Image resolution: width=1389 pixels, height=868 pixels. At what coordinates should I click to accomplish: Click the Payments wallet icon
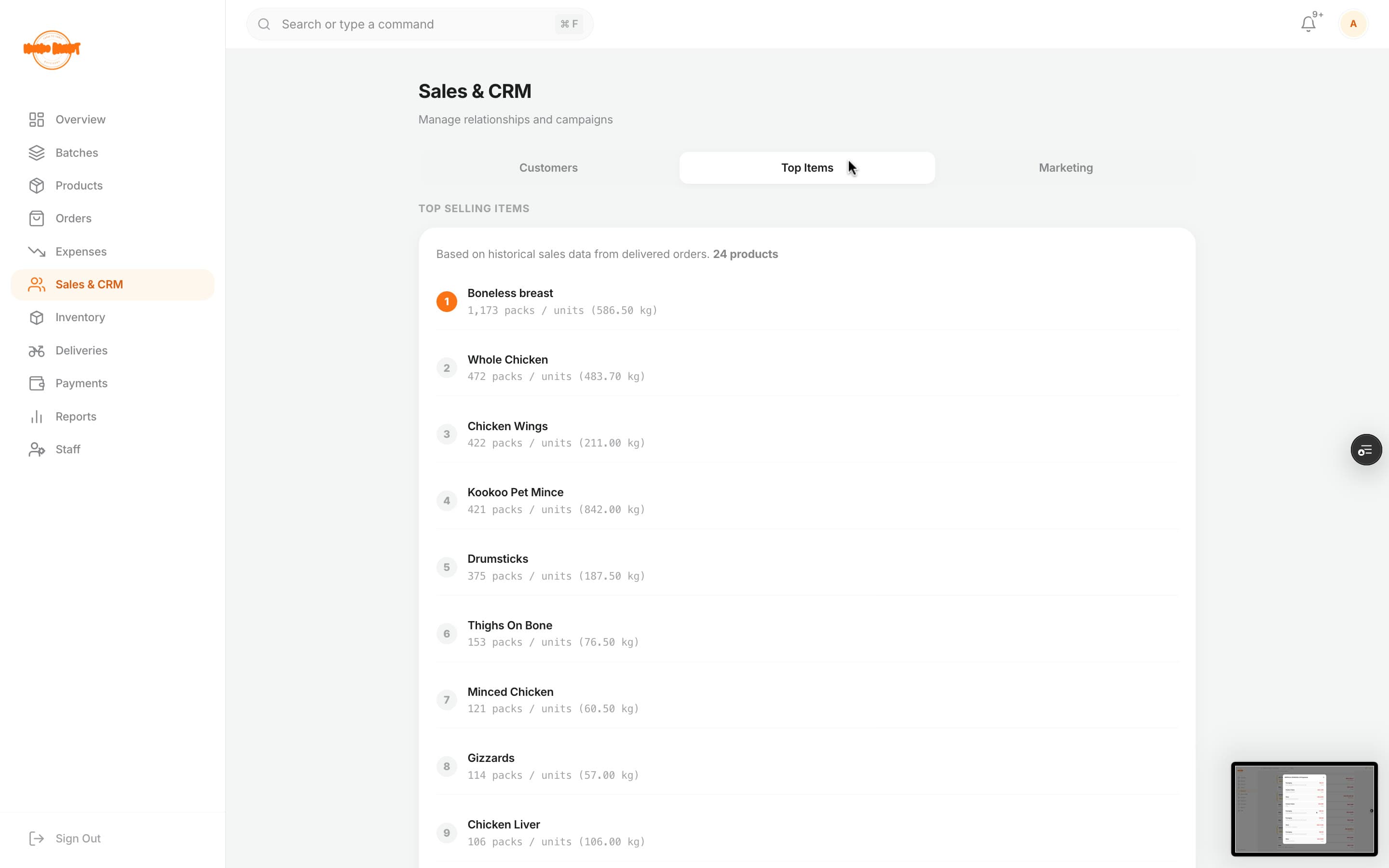point(36,383)
